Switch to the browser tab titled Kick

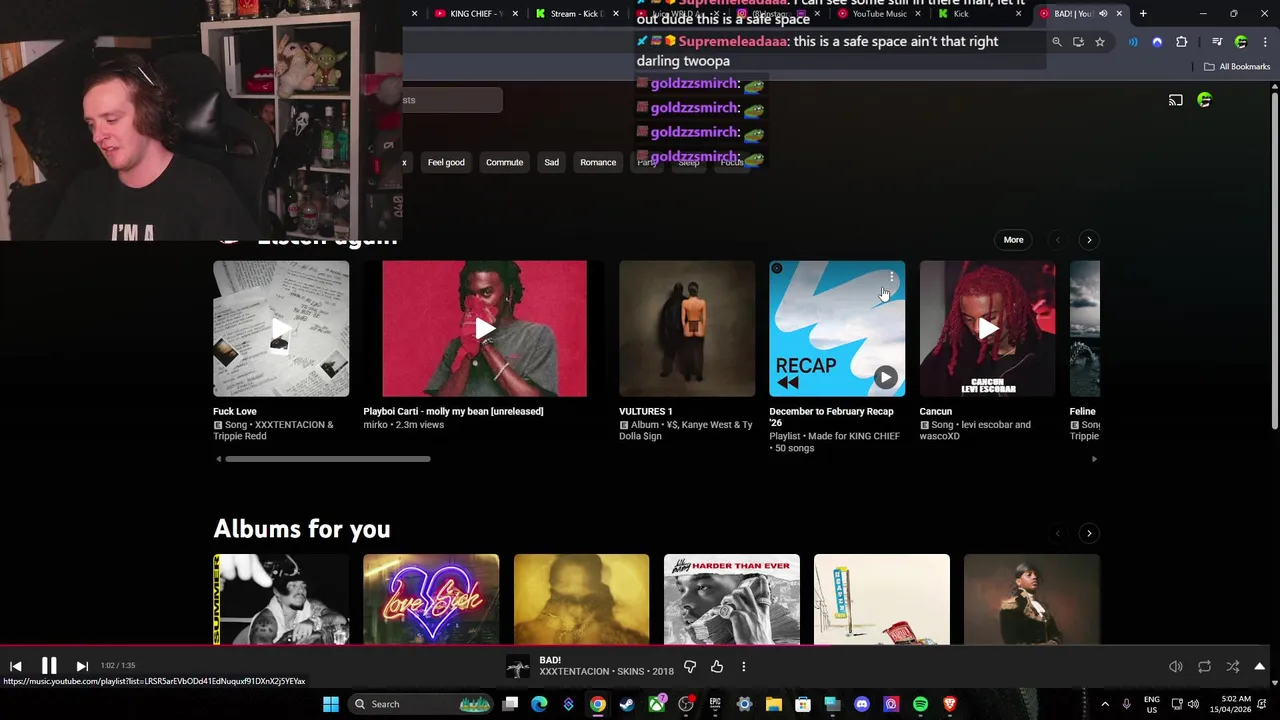[x=980, y=14]
